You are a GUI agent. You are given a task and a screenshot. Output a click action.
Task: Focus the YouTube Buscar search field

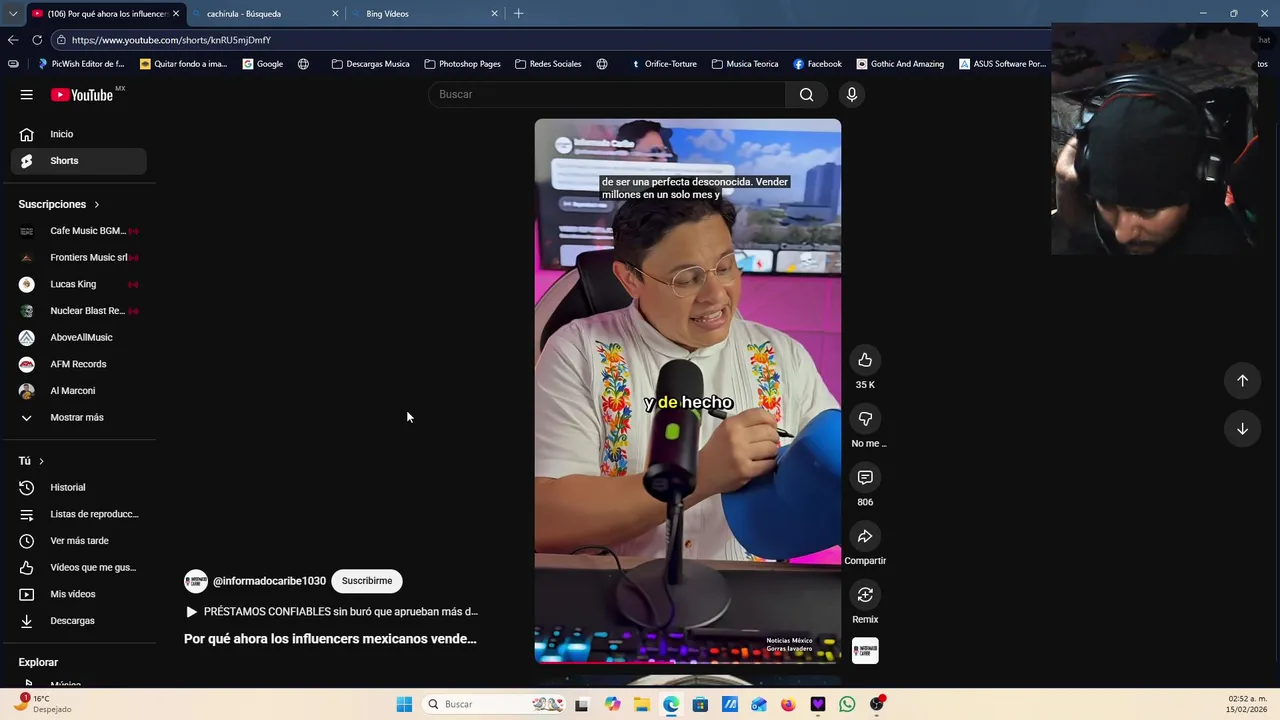click(x=607, y=94)
